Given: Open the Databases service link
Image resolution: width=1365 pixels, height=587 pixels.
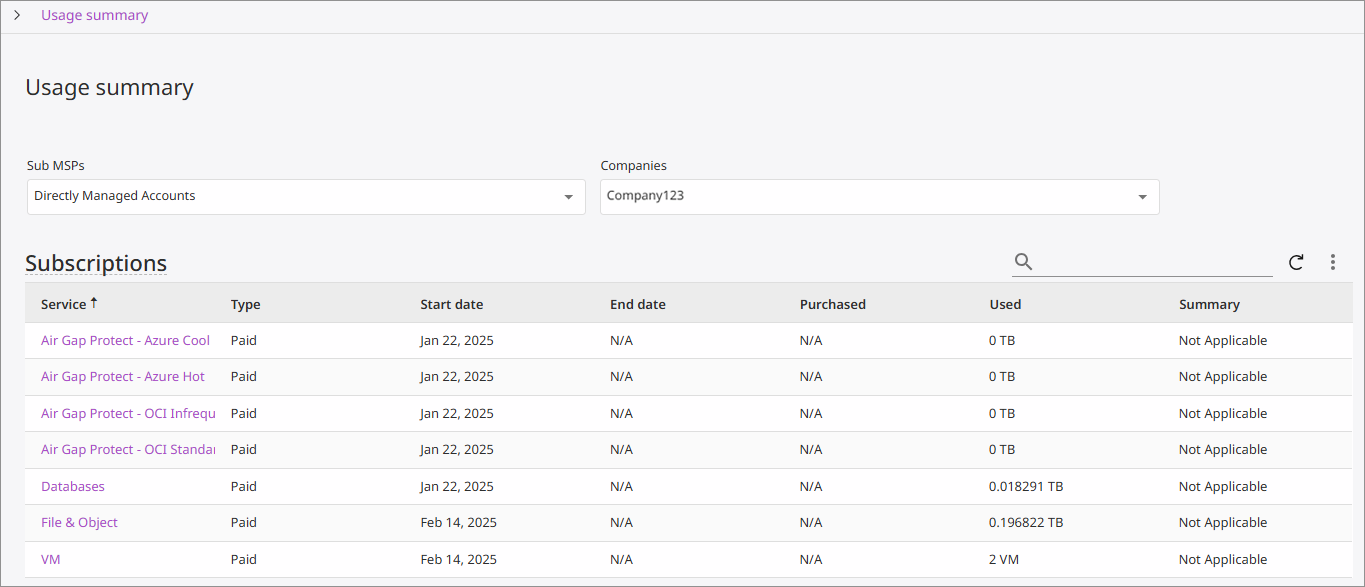Looking at the screenshot, I should pos(72,487).
